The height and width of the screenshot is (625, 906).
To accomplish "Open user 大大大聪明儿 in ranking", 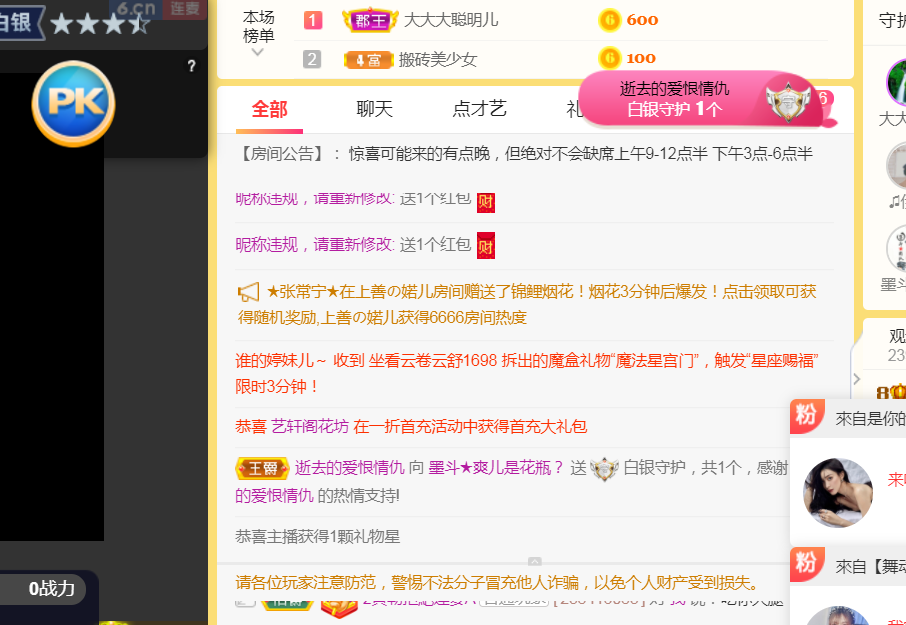I will point(451,20).
